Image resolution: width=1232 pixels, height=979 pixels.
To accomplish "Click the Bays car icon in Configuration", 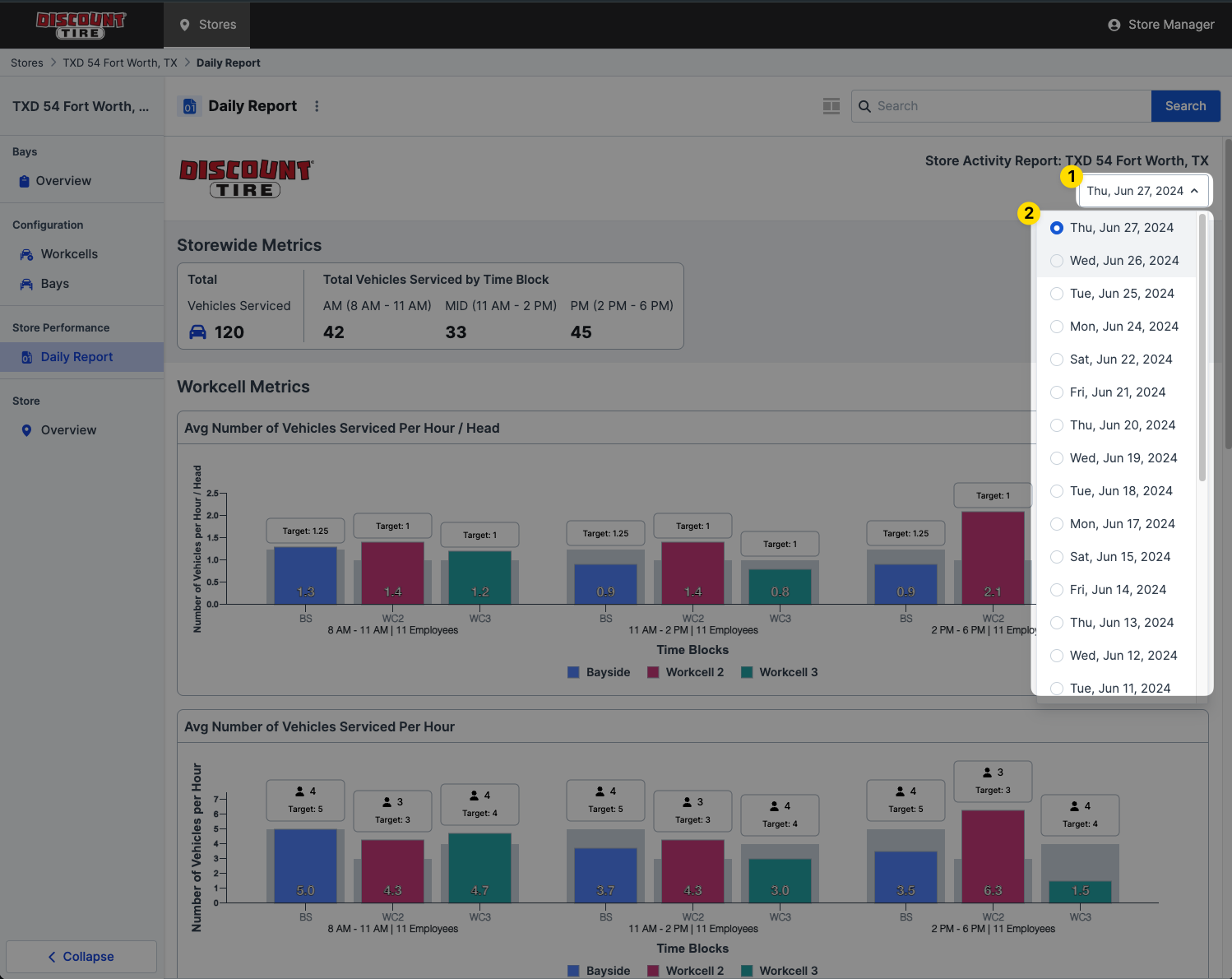I will click(26, 285).
